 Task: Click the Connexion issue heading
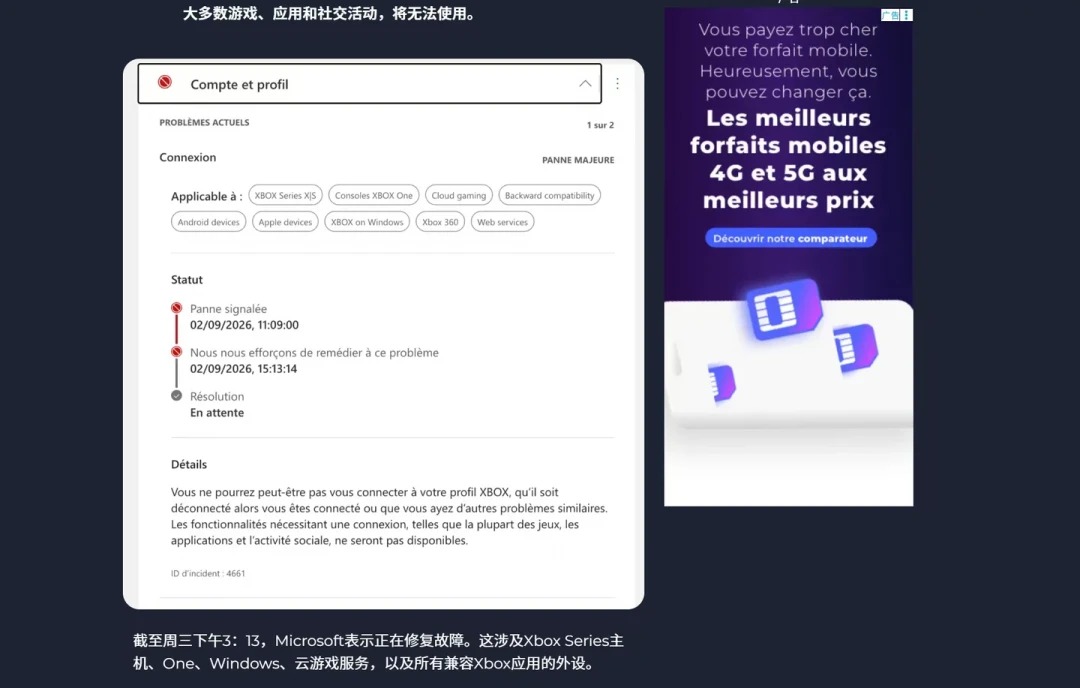[x=187, y=157]
